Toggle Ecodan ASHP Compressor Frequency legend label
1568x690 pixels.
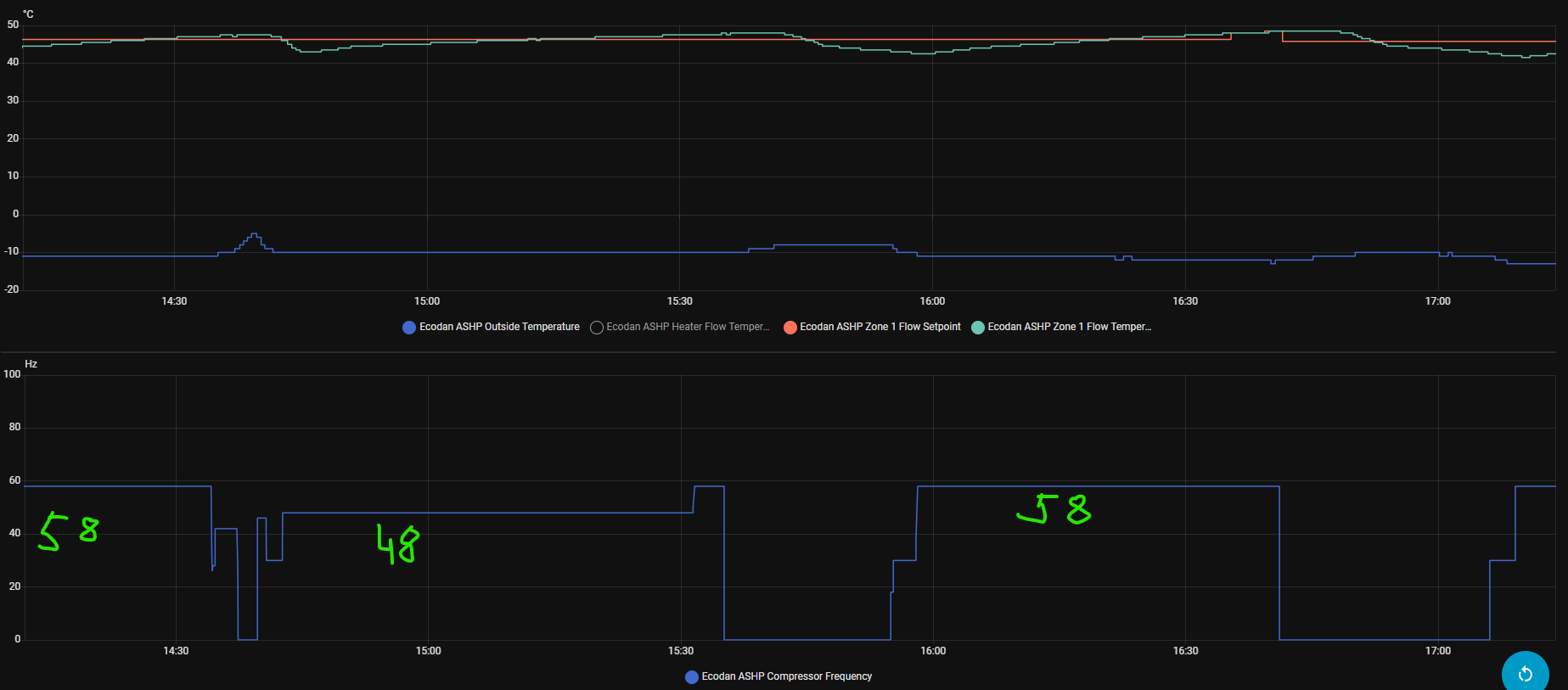tap(786, 676)
